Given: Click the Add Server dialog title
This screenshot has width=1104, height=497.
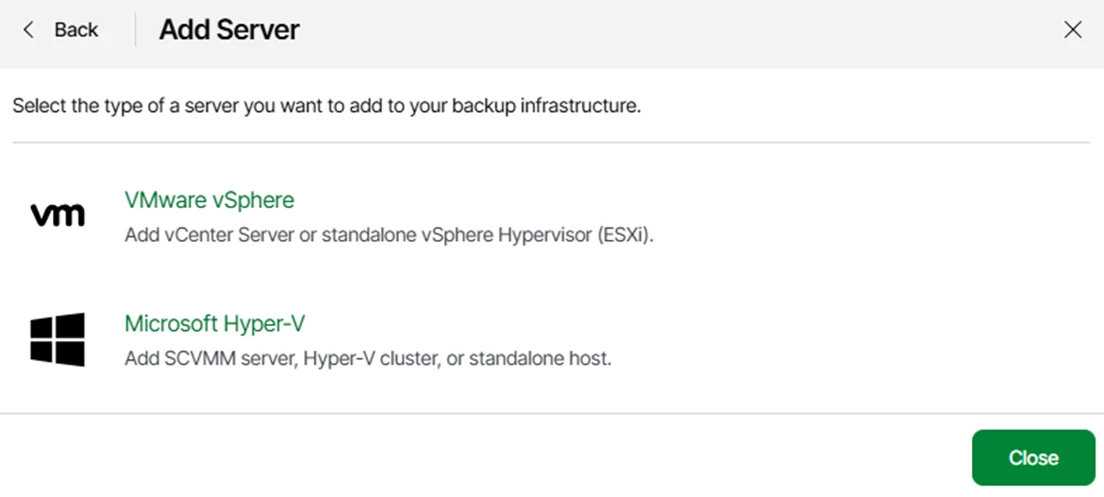Looking at the screenshot, I should click(230, 30).
